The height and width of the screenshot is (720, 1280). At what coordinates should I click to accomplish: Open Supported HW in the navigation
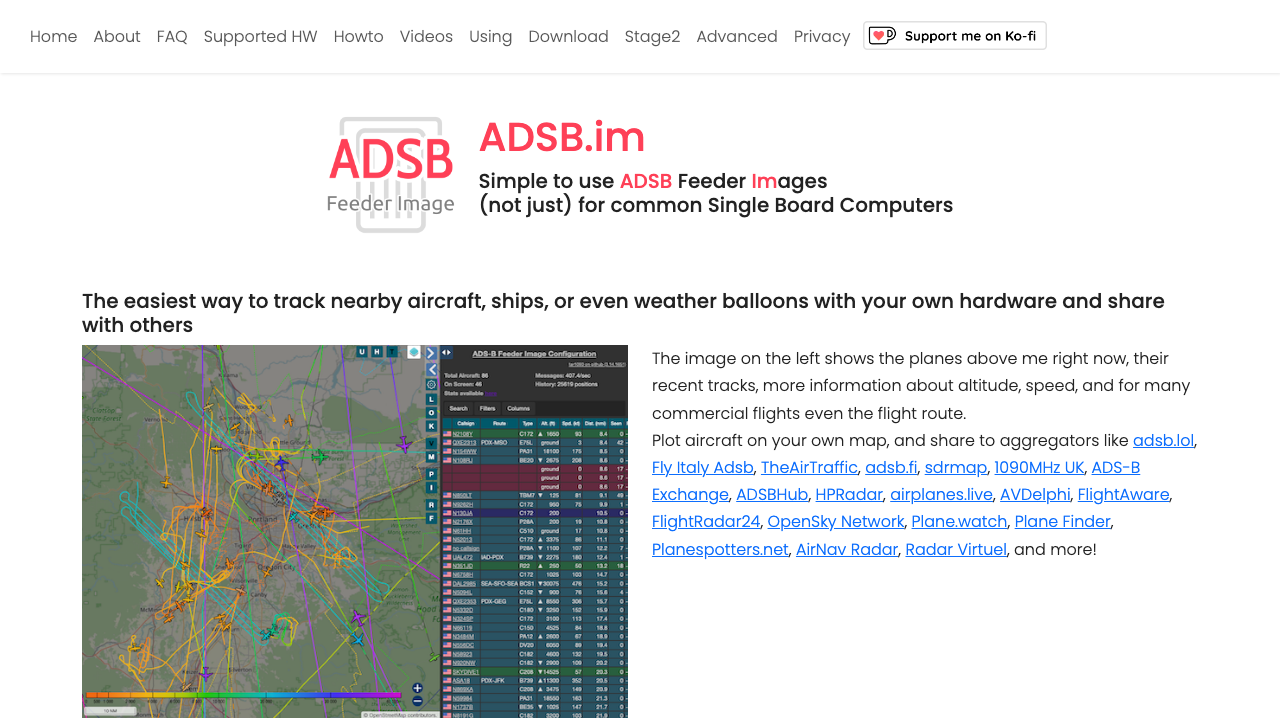[261, 37]
